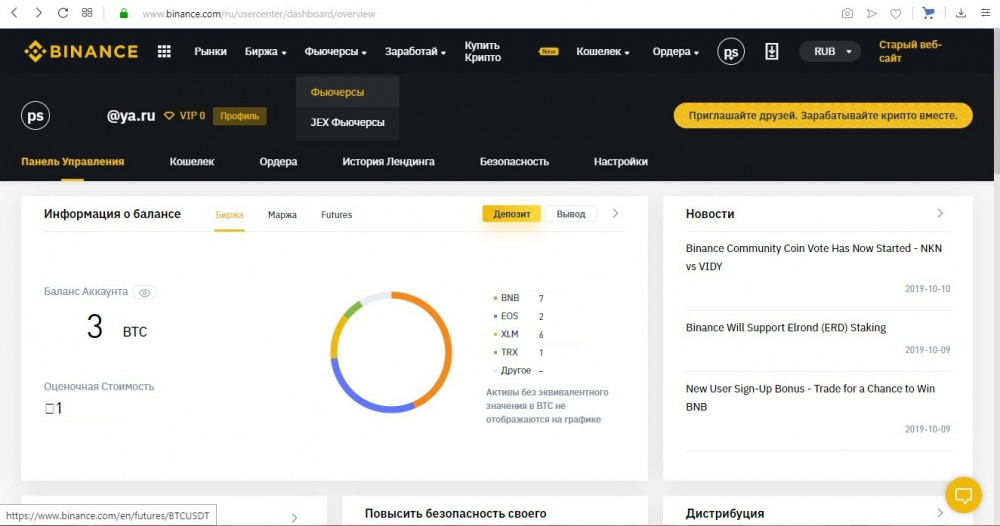
Task: Click the browser snapshot camera icon
Action: (x=847, y=14)
